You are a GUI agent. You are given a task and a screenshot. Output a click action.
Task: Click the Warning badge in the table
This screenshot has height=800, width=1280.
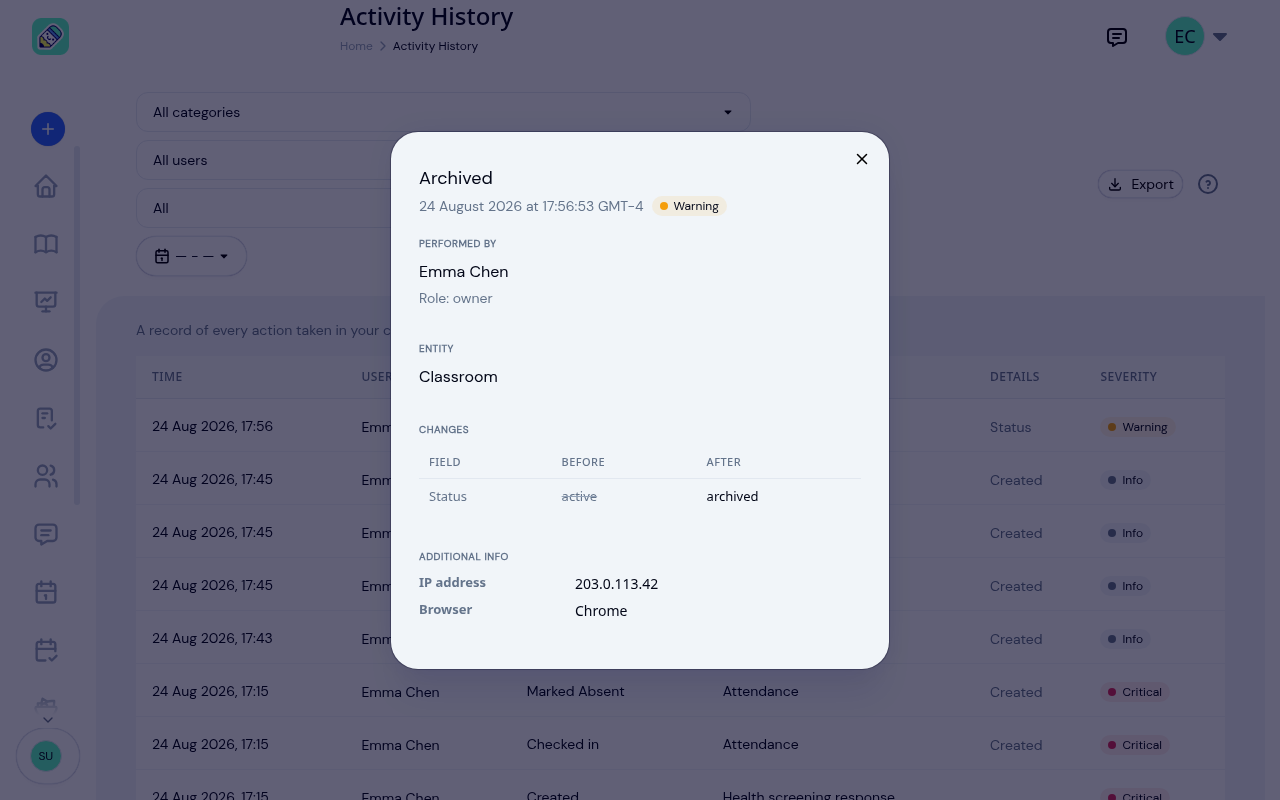coord(1137,427)
